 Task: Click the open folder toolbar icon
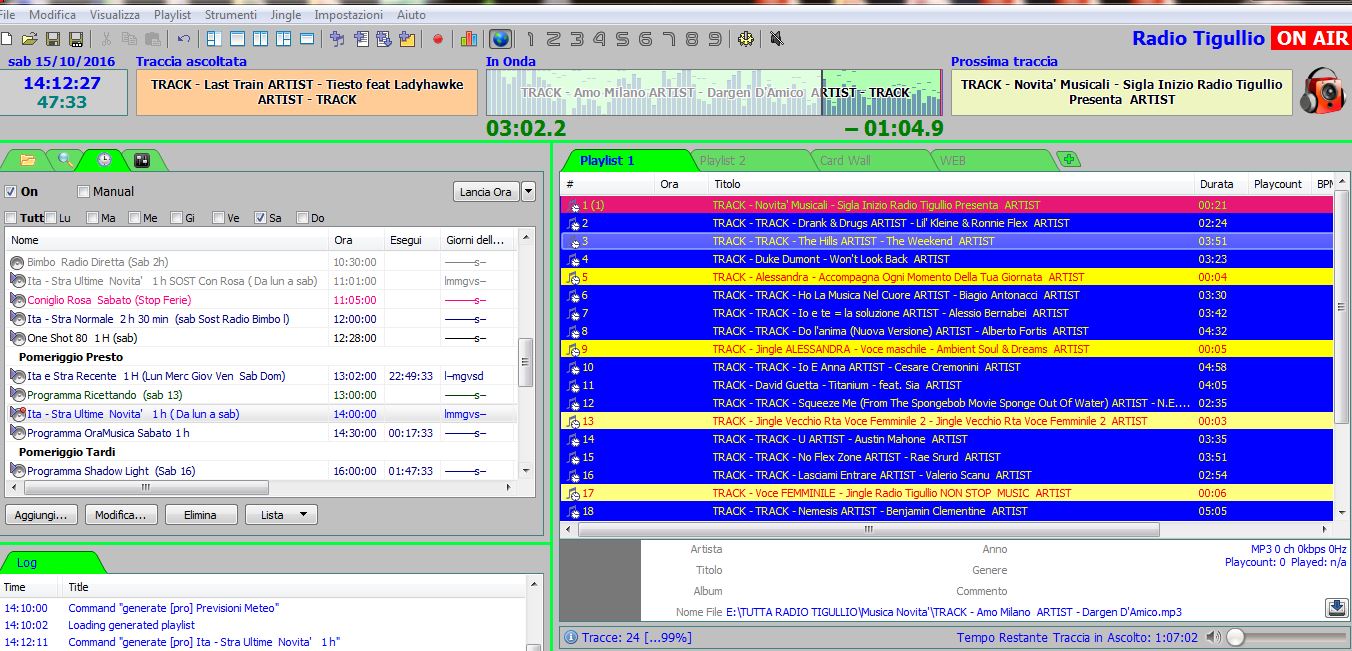point(29,39)
